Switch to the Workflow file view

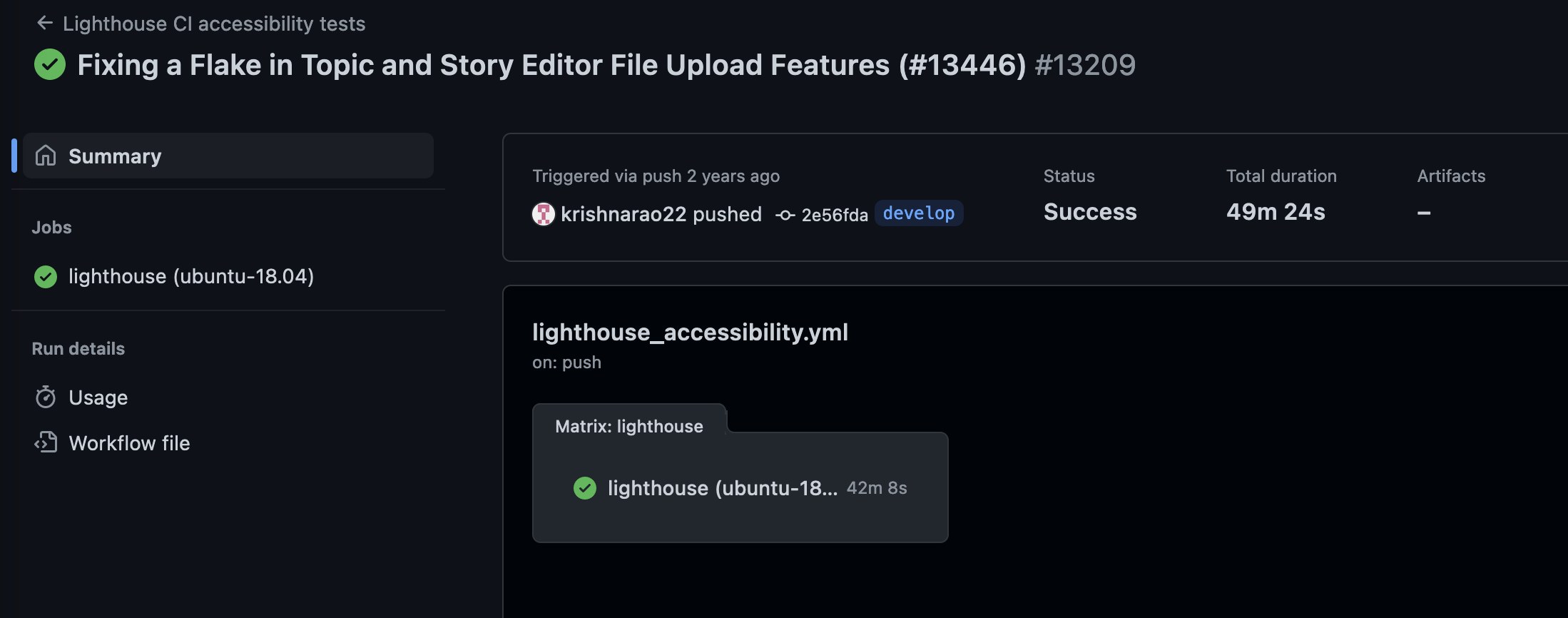coord(129,442)
